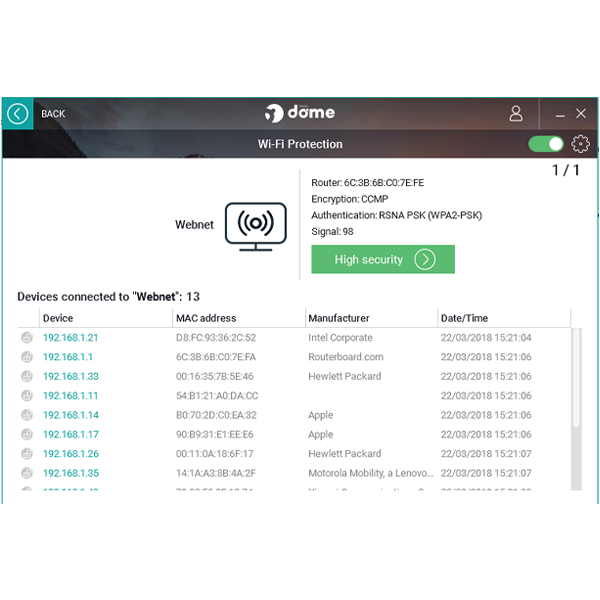Click Router MAC 6C:3B:6B:C0:7E:FE text

click(368, 183)
